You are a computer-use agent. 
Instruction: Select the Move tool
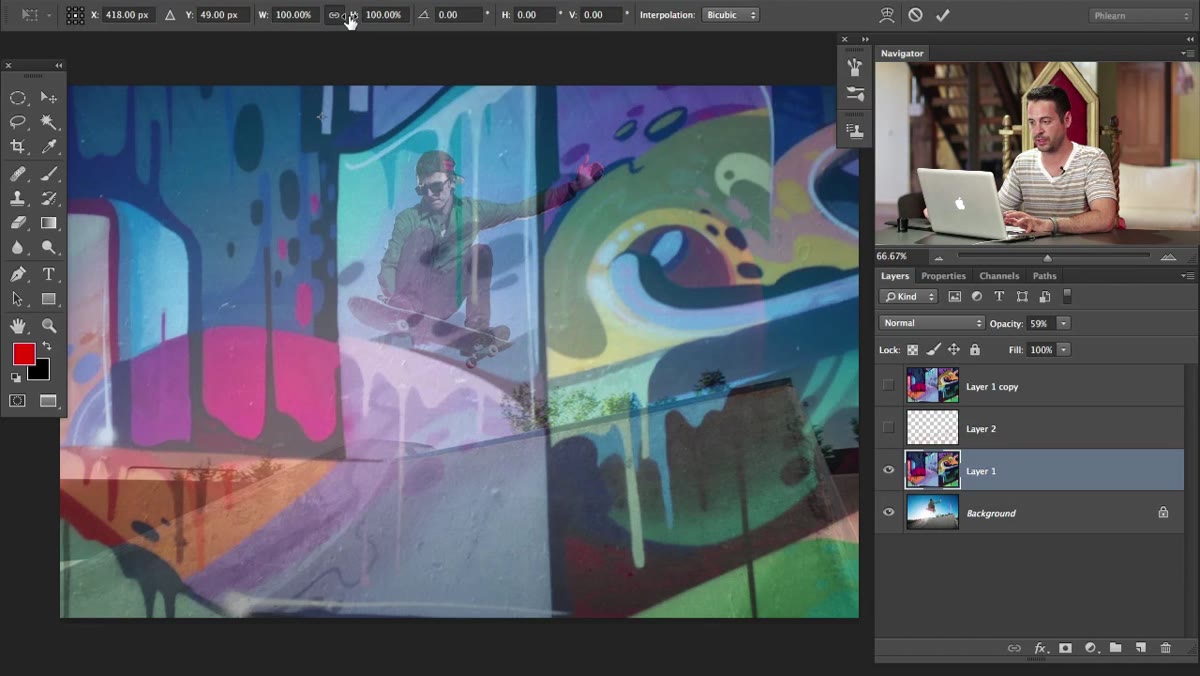(48, 97)
